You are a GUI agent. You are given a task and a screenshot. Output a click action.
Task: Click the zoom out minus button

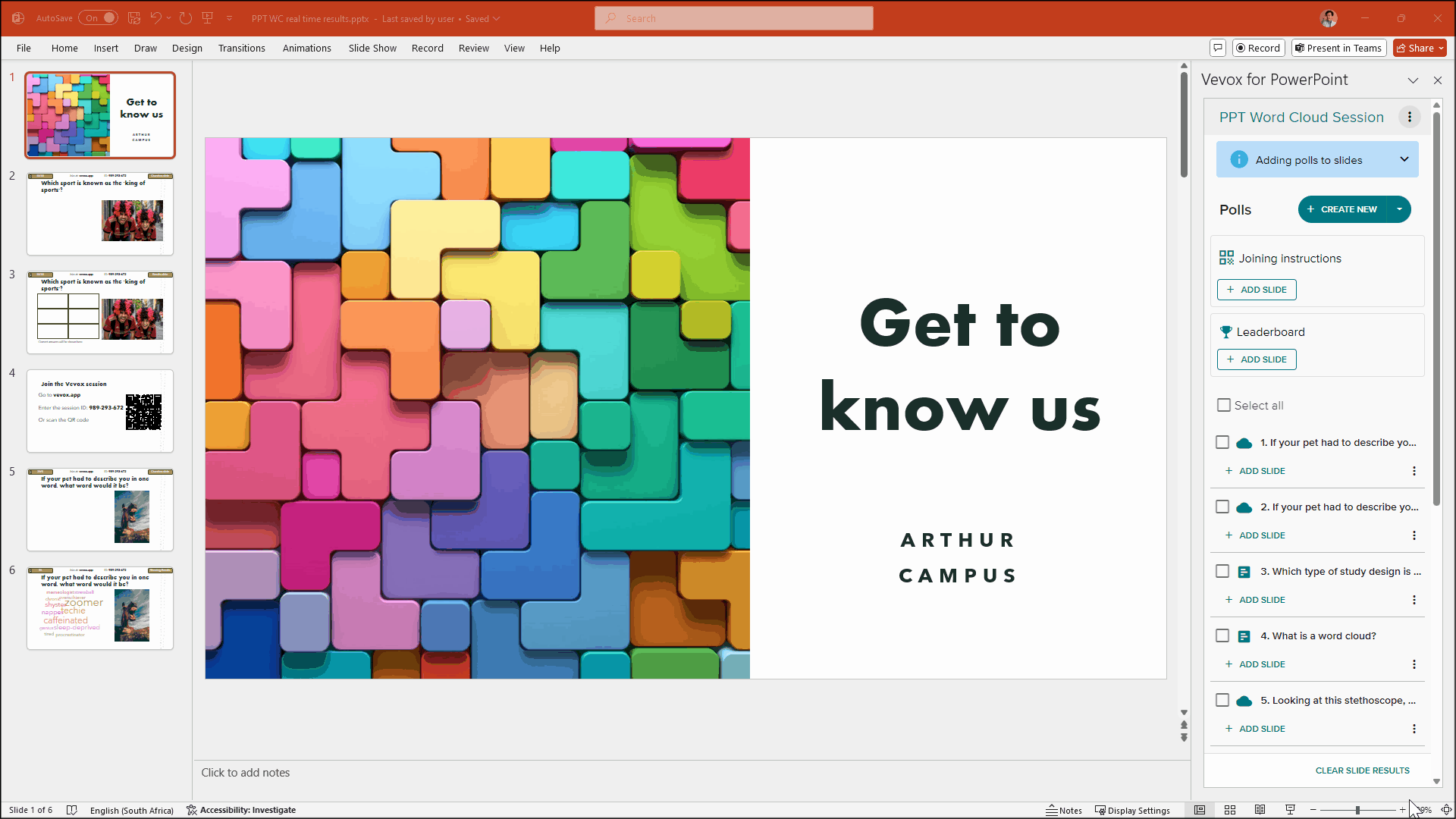click(1313, 810)
